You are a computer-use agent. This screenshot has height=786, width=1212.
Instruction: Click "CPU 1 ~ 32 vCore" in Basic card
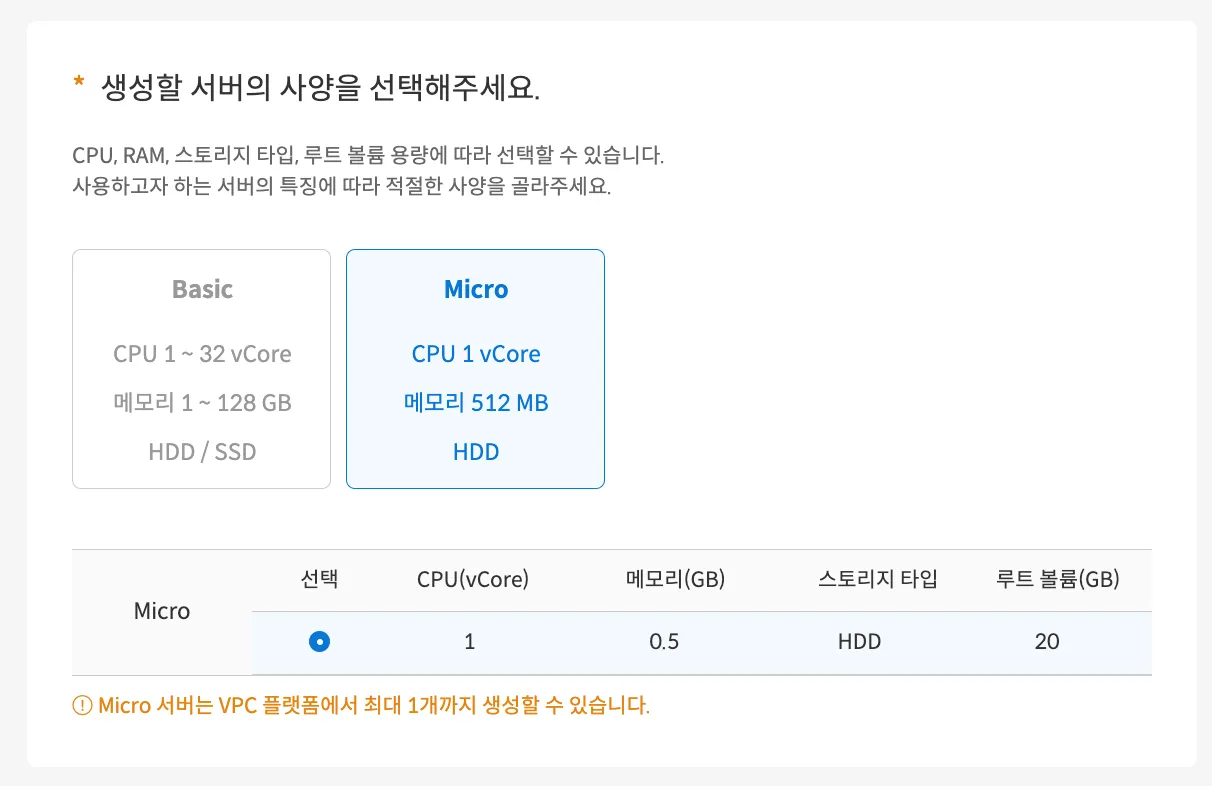[x=202, y=354]
